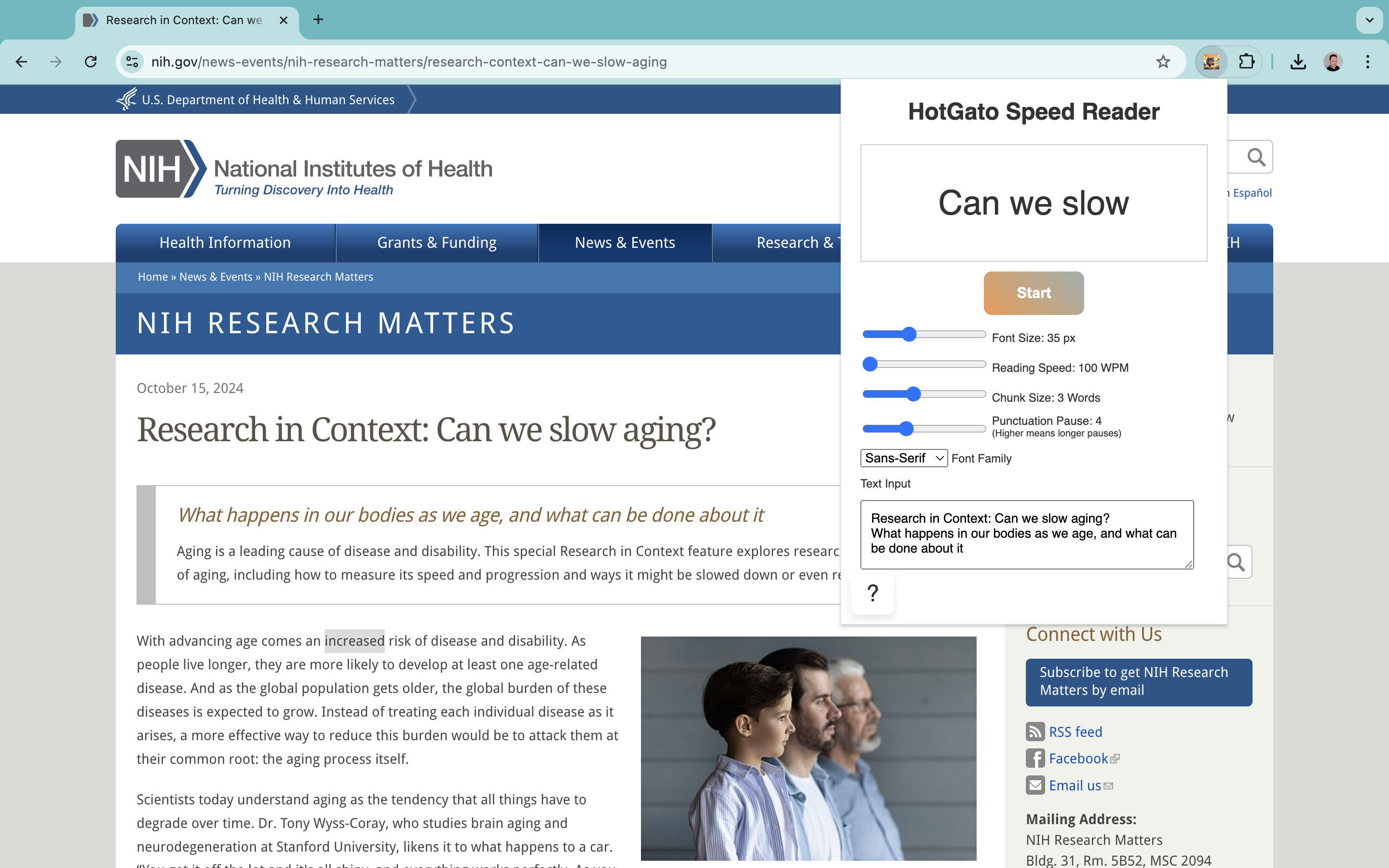Click the Reading Speed: 100 WPM label
The height and width of the screenshot is (868, 1389).
click(1060, 367)
